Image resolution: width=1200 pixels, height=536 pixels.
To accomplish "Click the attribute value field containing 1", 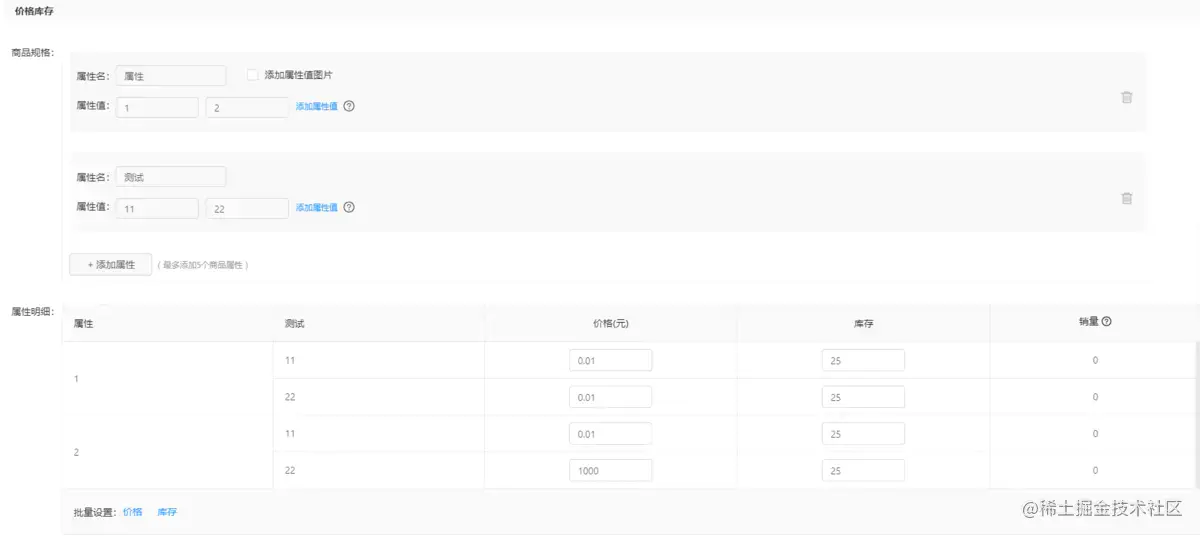I will pos(157,107).
